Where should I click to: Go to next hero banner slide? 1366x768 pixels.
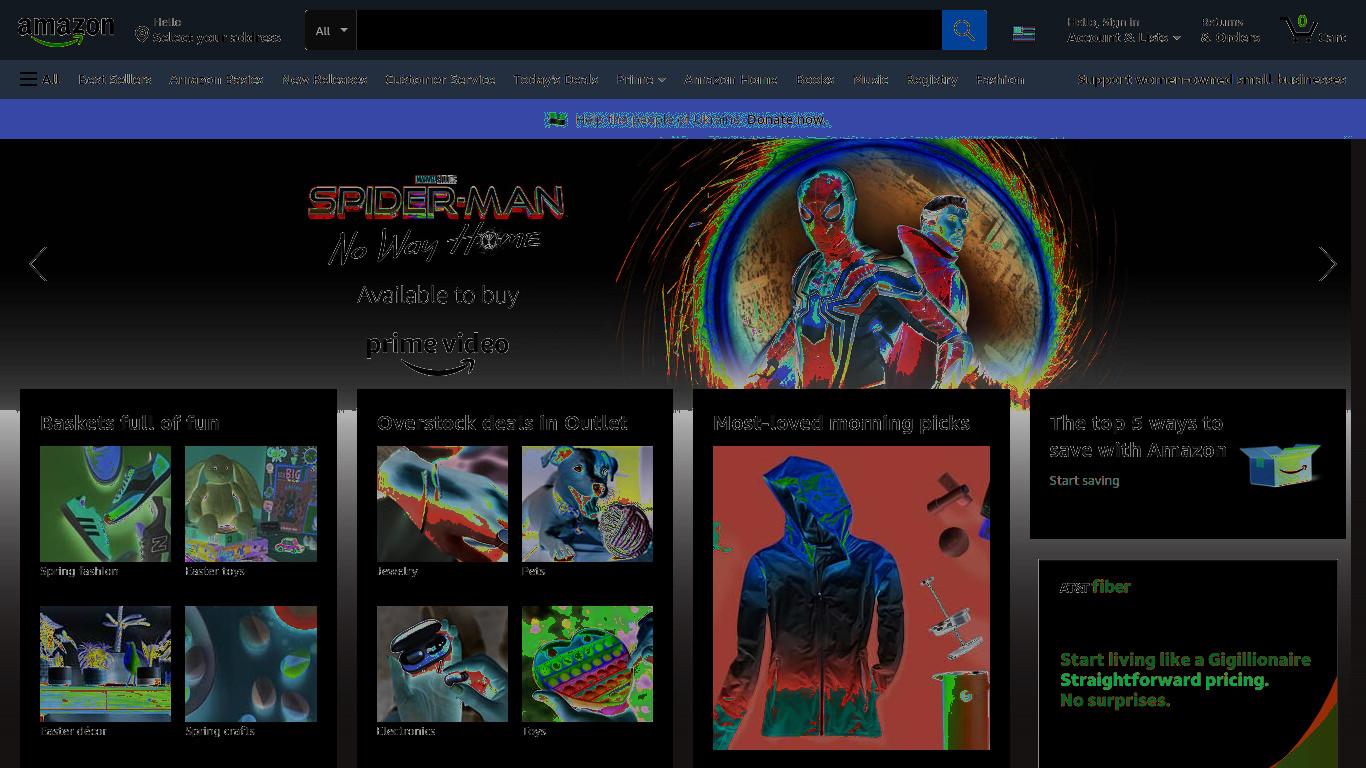click(1327, 264)
